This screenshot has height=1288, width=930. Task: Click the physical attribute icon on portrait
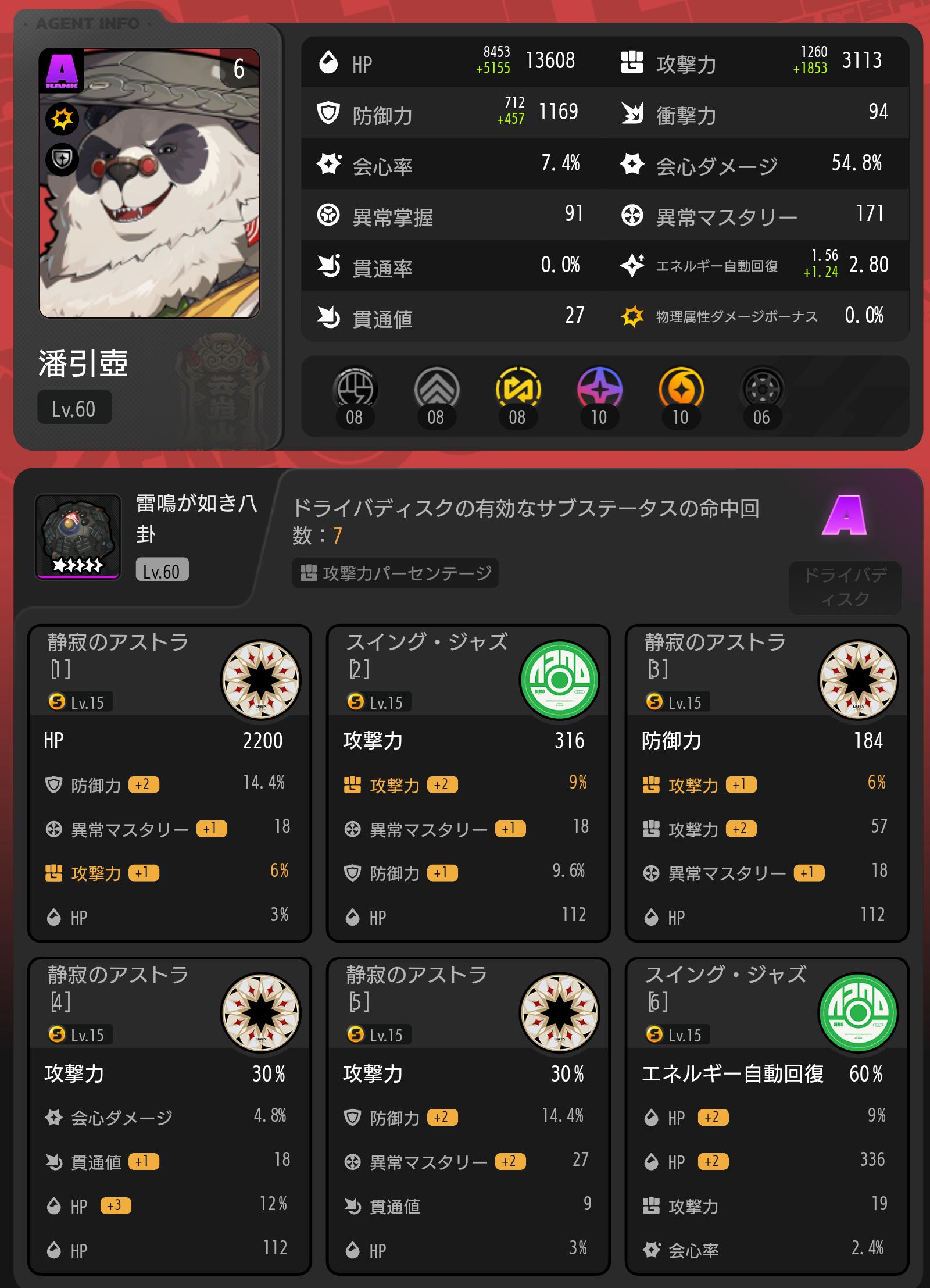point(62,119)
